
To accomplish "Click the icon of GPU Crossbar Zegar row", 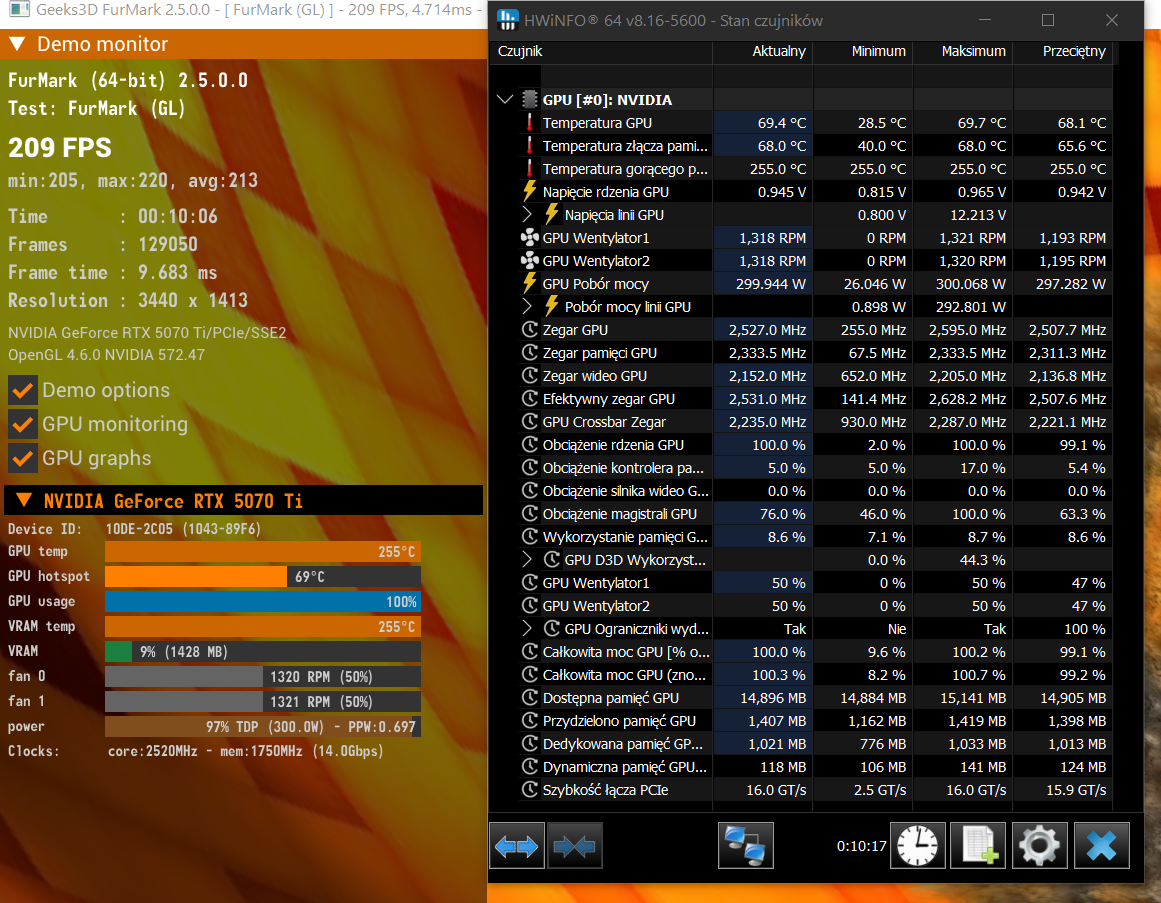I will pos(529,421).
